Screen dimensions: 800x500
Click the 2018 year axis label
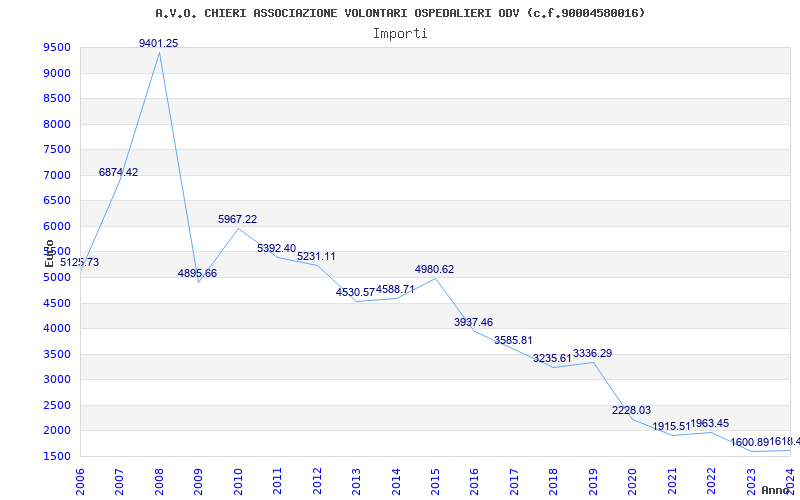[554, 482]
